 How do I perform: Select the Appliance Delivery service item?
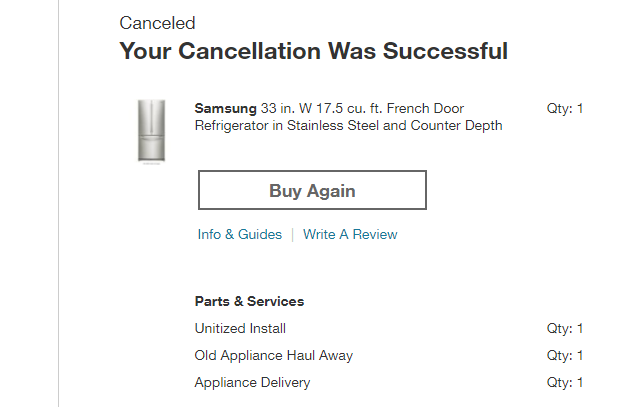coord(252,382)
